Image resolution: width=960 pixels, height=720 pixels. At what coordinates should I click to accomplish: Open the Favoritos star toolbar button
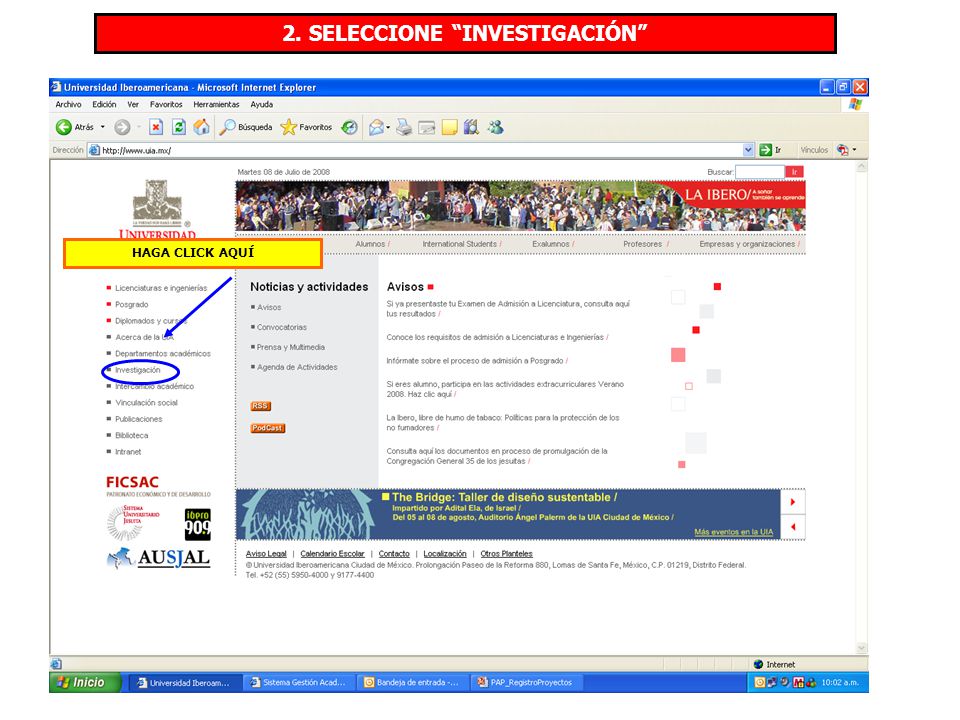coord(306,127)
